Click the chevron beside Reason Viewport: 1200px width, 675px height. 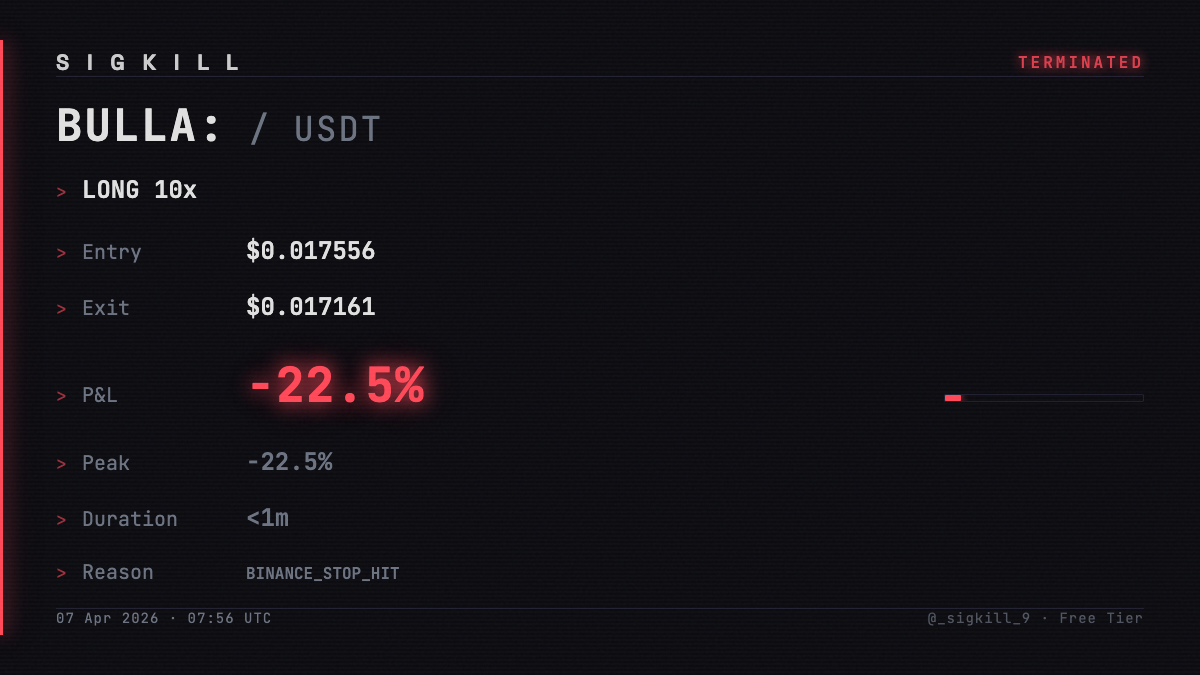pyautogui.click(x=62, y=573)
